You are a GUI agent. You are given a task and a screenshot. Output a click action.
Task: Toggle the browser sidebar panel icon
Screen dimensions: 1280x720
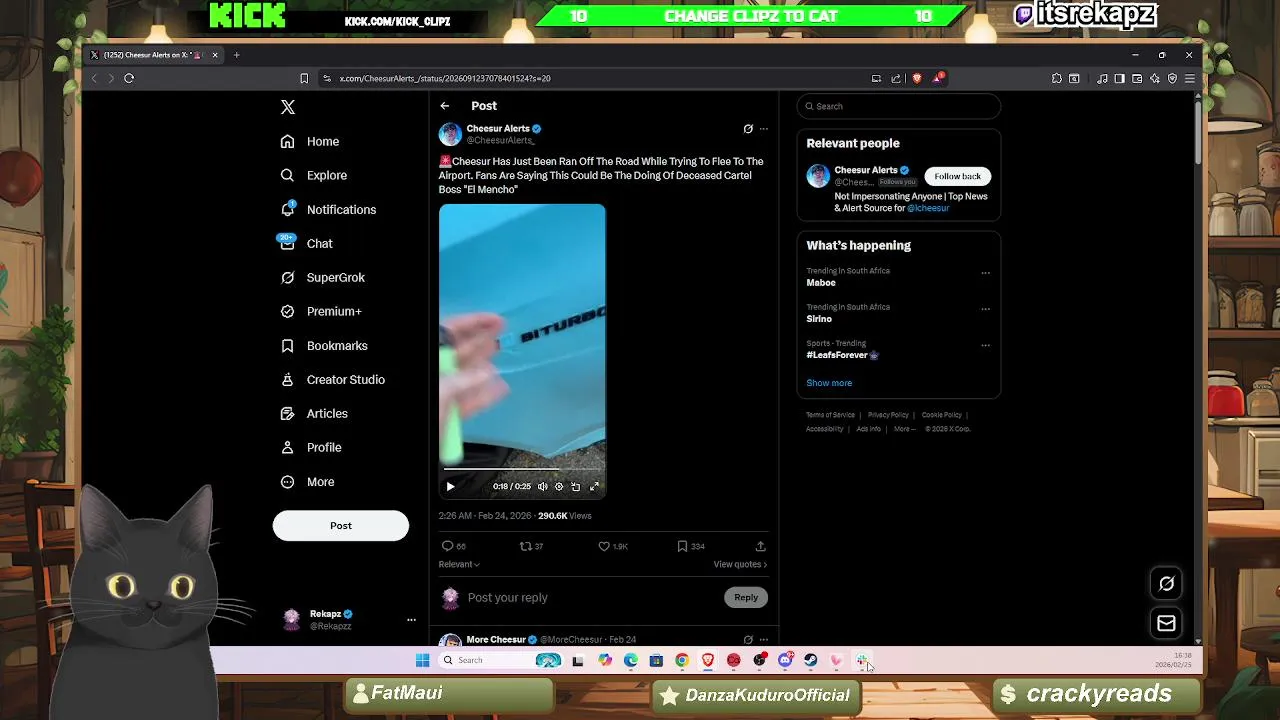pos(1120,78)
